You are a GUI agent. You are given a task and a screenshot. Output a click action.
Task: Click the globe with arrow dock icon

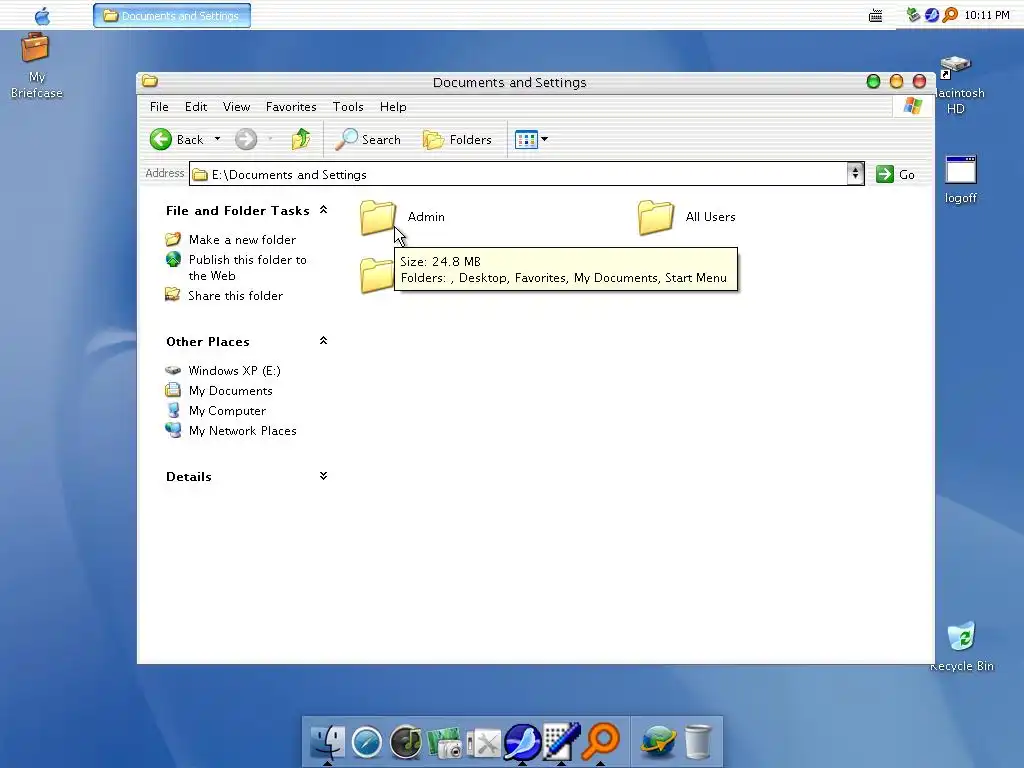click(x=658, y=743)
